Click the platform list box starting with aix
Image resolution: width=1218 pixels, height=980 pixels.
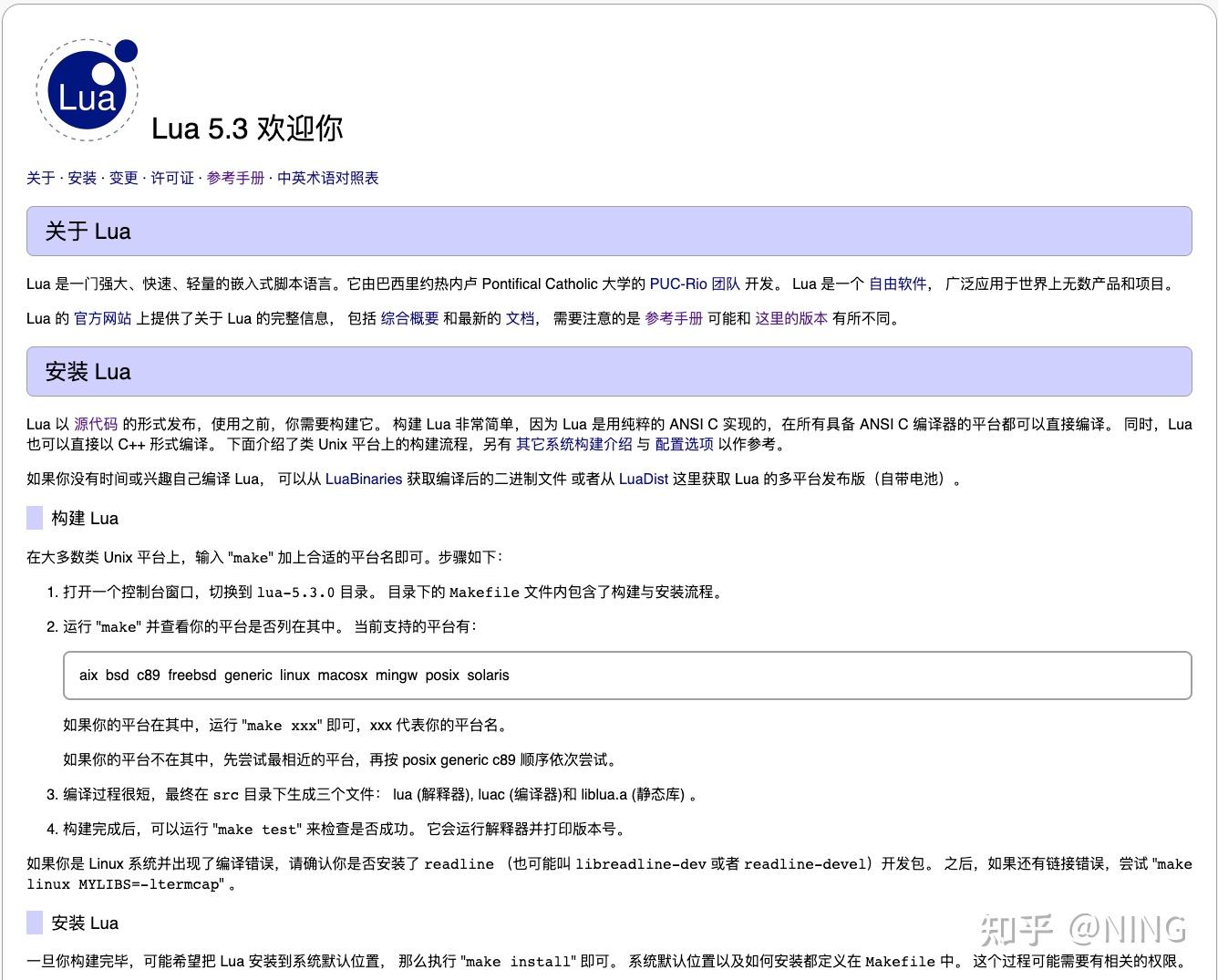[x=627, y=676]
